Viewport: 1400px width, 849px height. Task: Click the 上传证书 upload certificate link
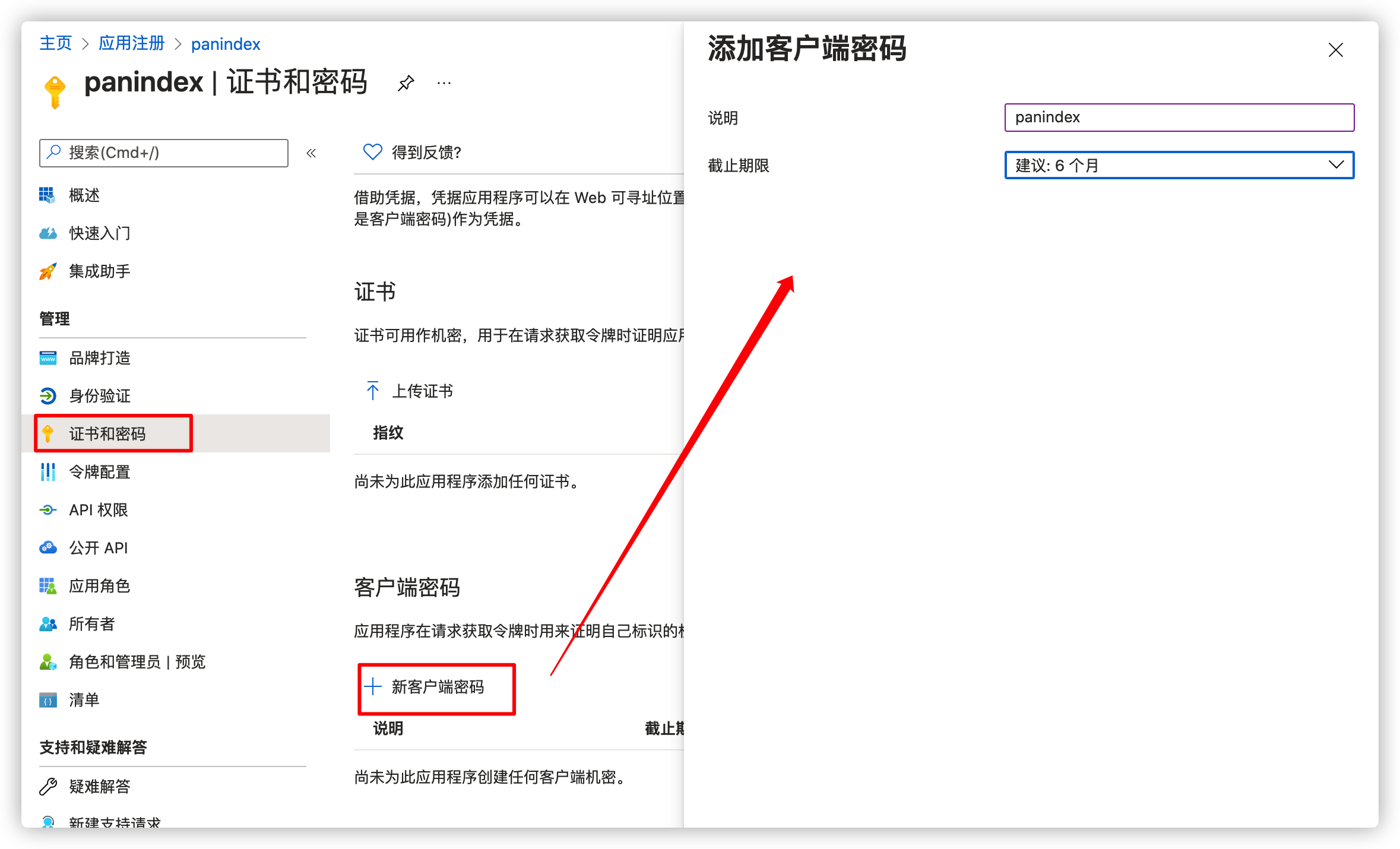(422, 391)
